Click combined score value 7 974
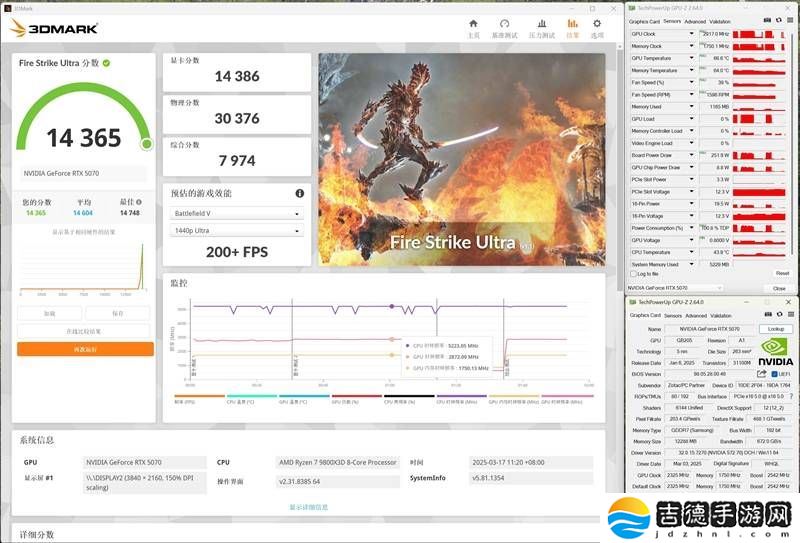 (x=237, y=161)
